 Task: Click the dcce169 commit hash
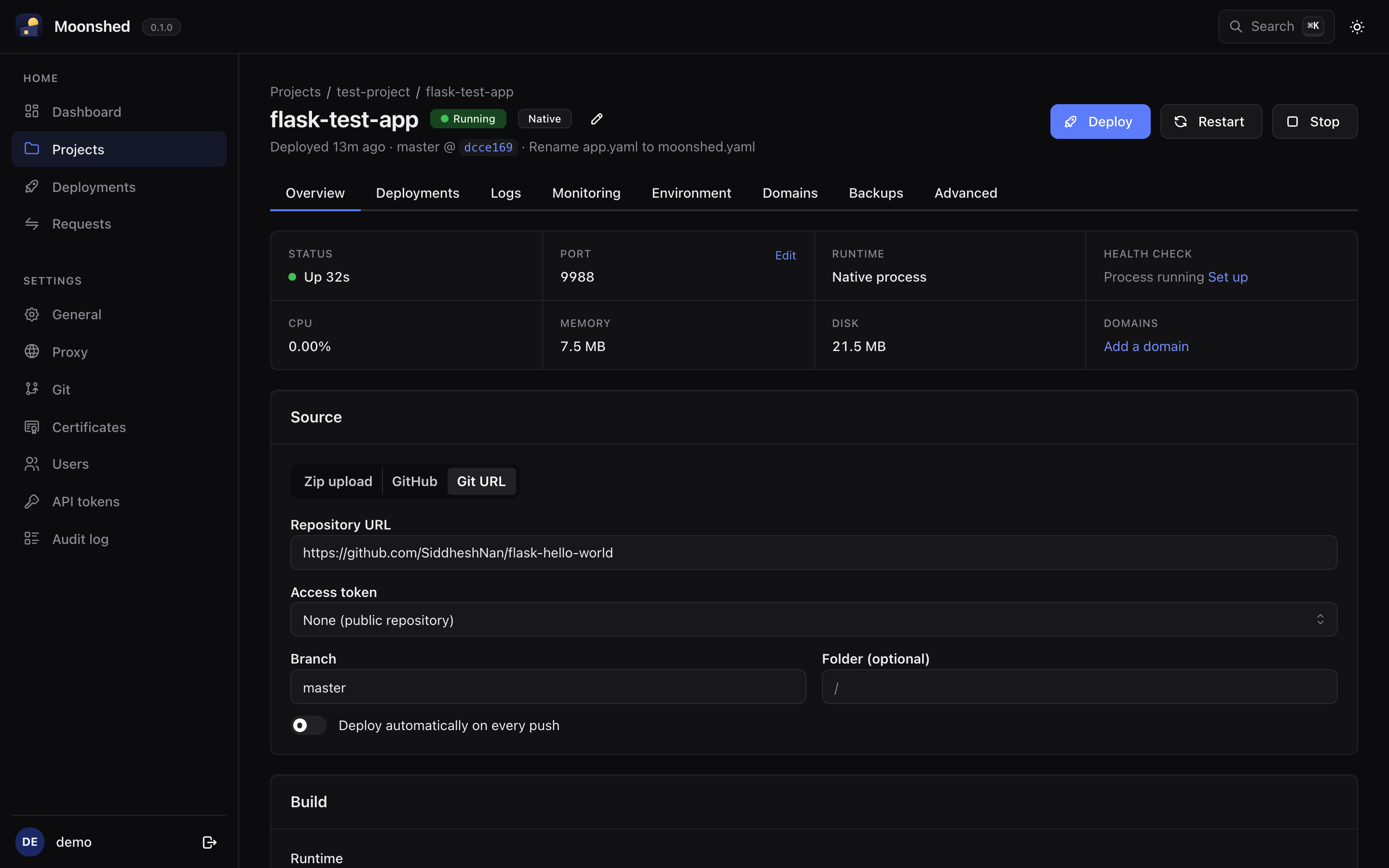(488, 147)
